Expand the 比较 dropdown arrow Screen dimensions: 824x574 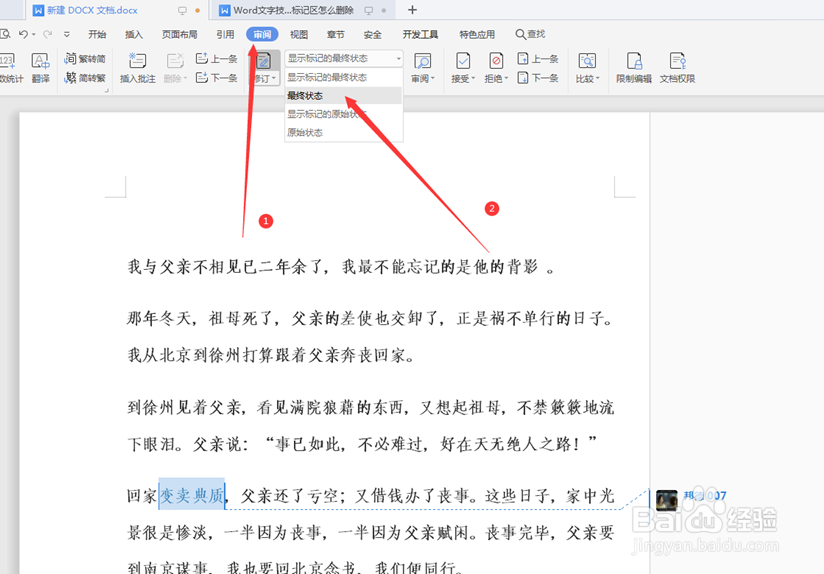[x=598, y=79]
